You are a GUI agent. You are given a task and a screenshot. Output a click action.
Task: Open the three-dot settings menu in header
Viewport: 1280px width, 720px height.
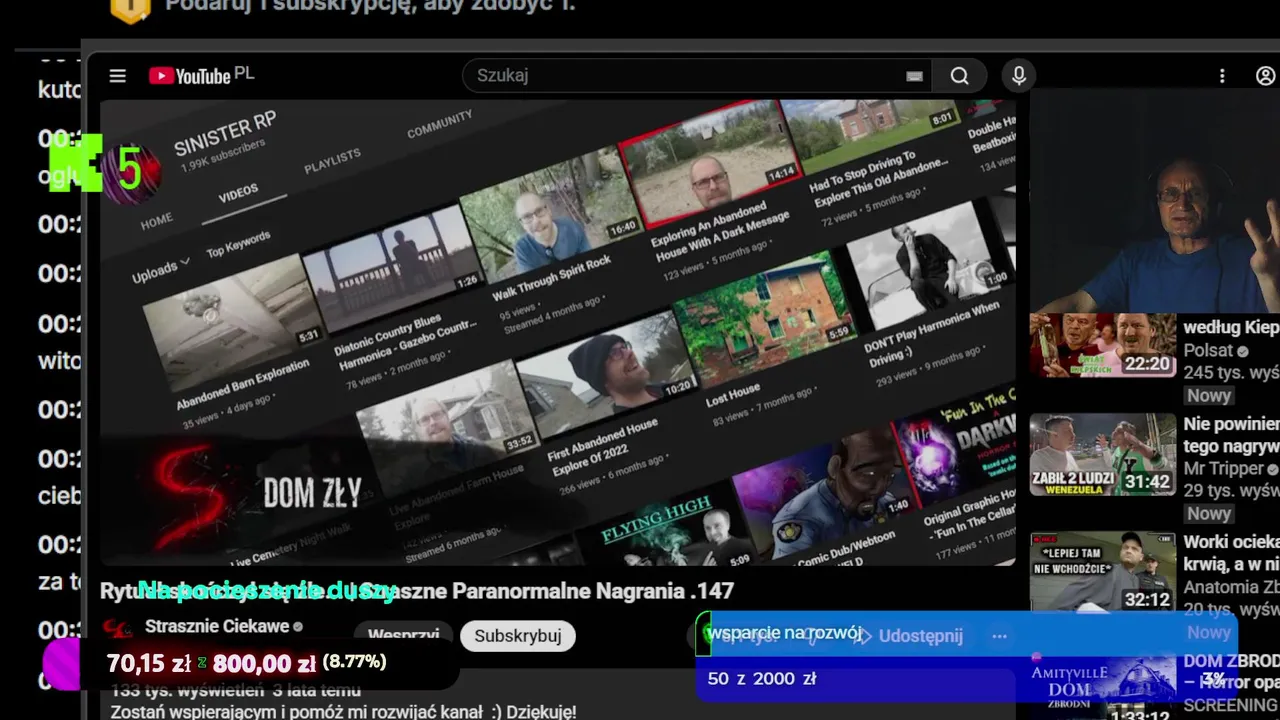1222,76
